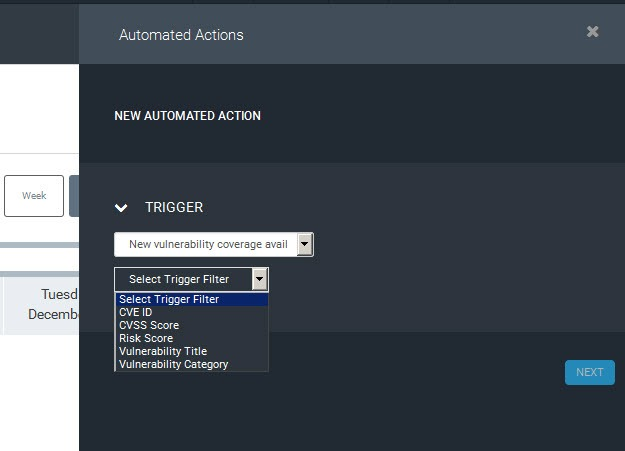The image size is (625, 451).
Task: Switch calendar to Week view
Action: pos(34,196)
